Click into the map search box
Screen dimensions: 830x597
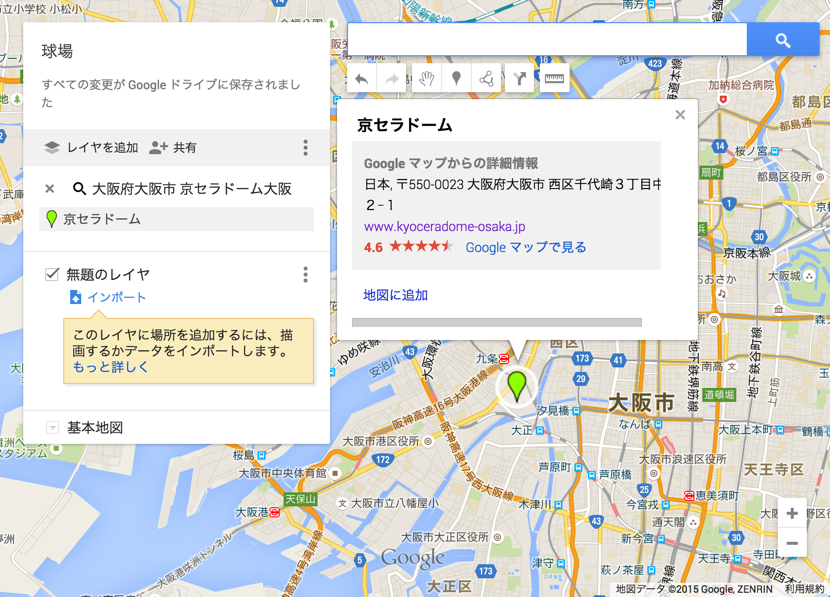(547, 40)
